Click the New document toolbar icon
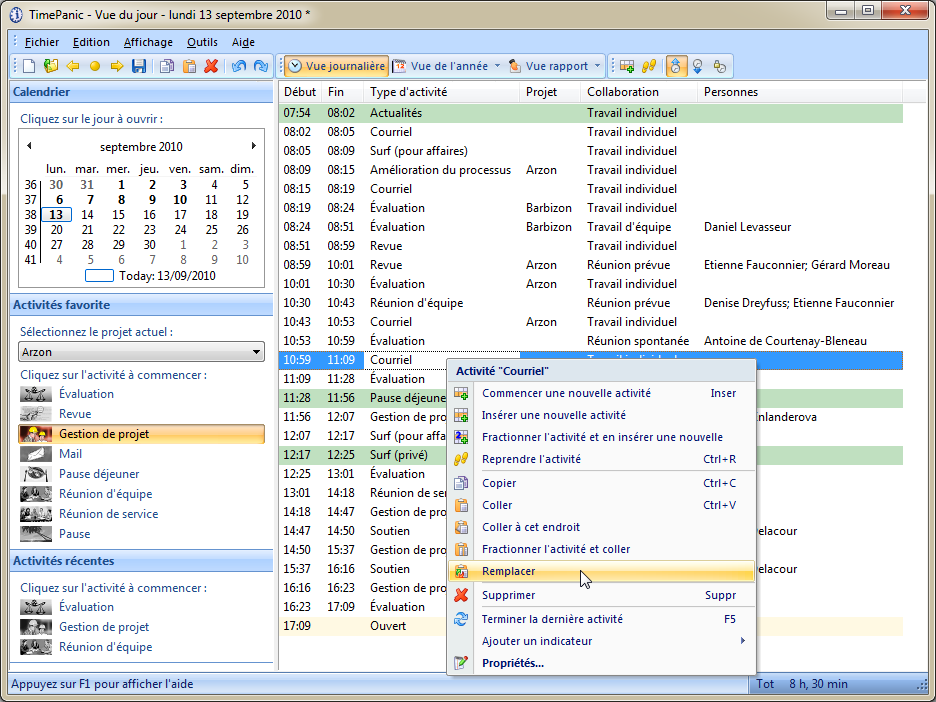This screenshot has height=702, width=936. [x=29, y=66]
